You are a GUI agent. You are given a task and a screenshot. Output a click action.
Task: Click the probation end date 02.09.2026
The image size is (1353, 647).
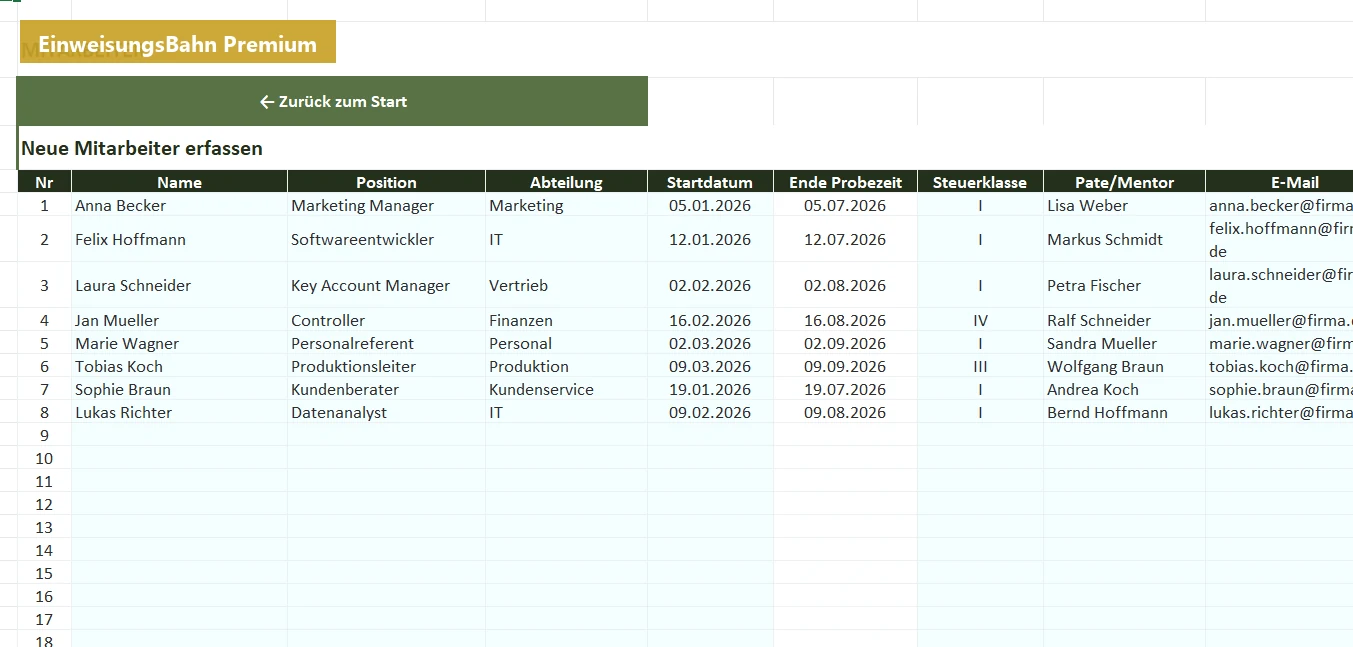pos(845,343)
